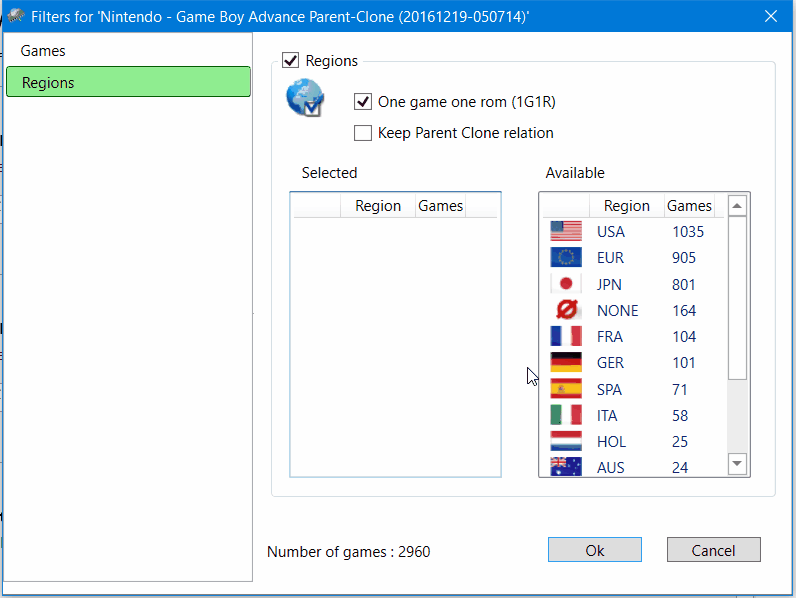Select the NONE region text
The width and height of the screenshot is (796, 598).
point(617,310)
